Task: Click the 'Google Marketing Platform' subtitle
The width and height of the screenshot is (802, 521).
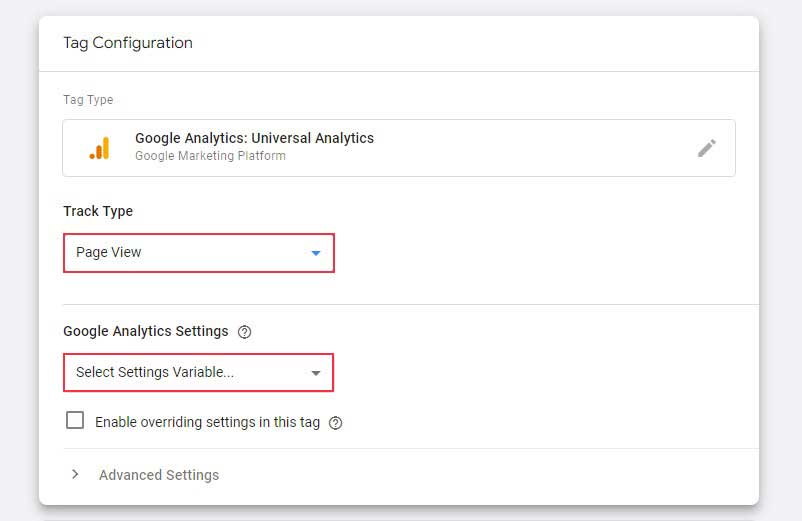Action: tap(210, 156)
